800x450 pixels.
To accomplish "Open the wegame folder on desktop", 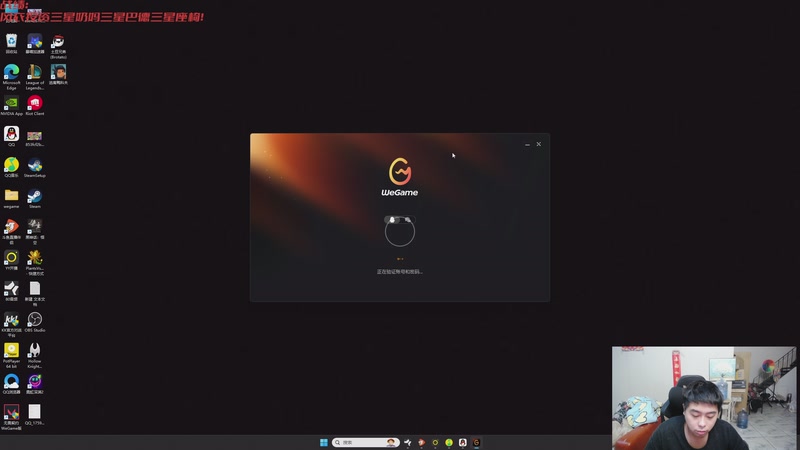I will (x=11, y=198).
